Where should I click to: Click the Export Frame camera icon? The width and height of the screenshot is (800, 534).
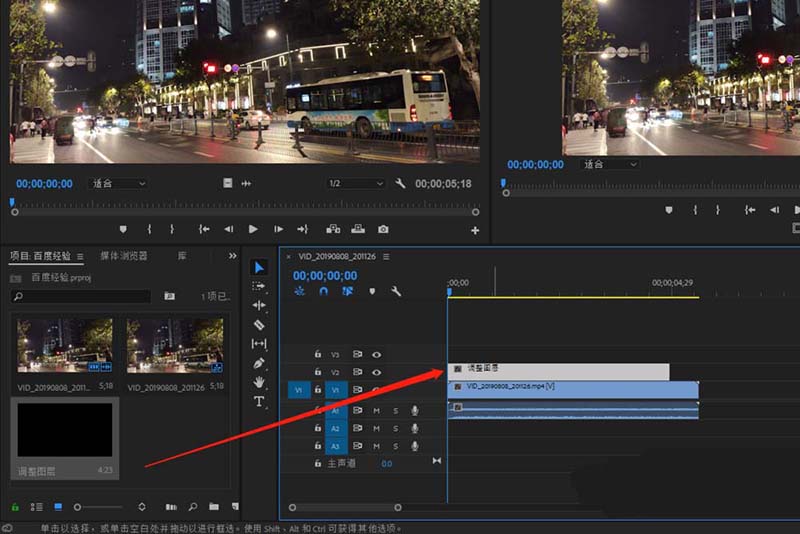tap(385, 229)
